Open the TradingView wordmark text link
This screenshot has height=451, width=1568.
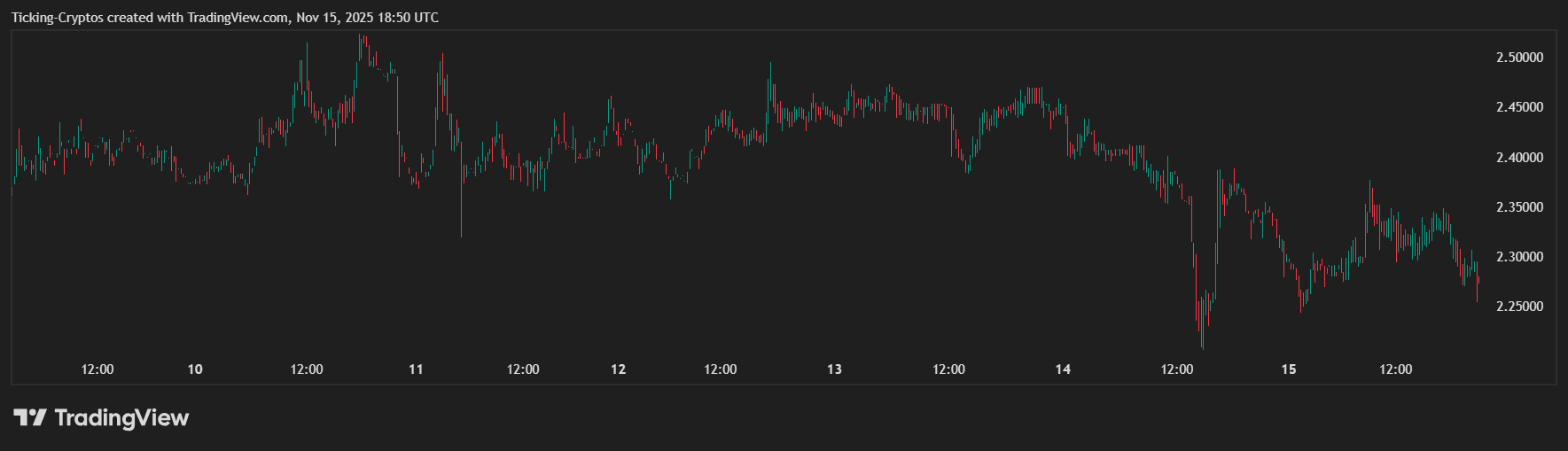click(x=121, y=417)
